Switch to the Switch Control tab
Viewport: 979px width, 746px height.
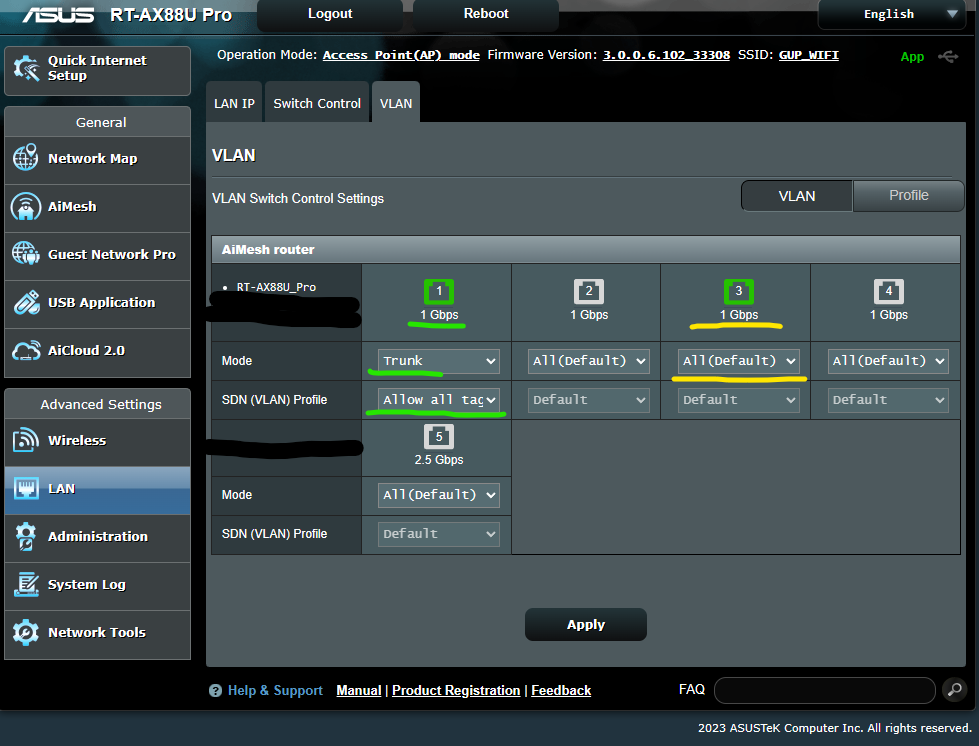click(317, 103)
